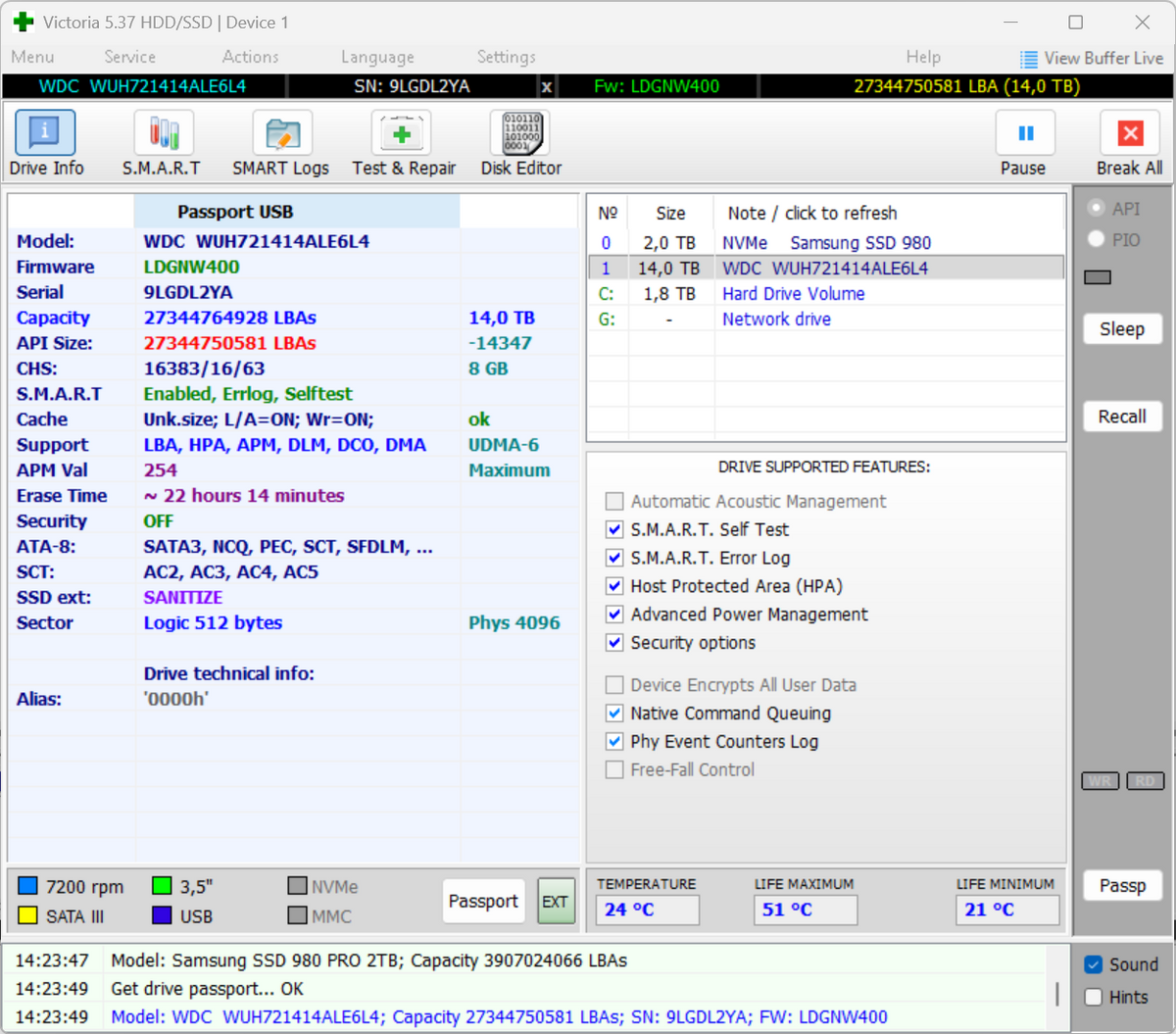Click the Break All icon
This screenshot has height=1034, width=1176.
pyautogui.click(x=1130, y=133)
